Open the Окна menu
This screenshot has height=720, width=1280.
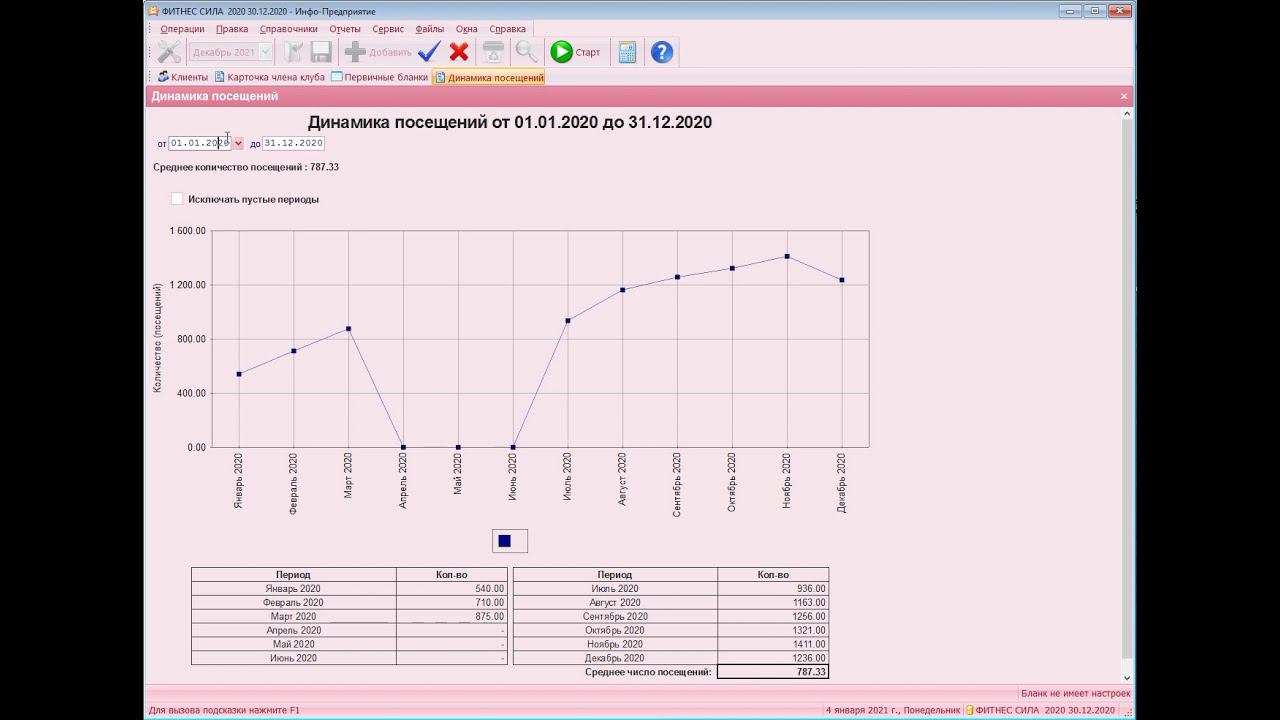[x=466, y=29]
